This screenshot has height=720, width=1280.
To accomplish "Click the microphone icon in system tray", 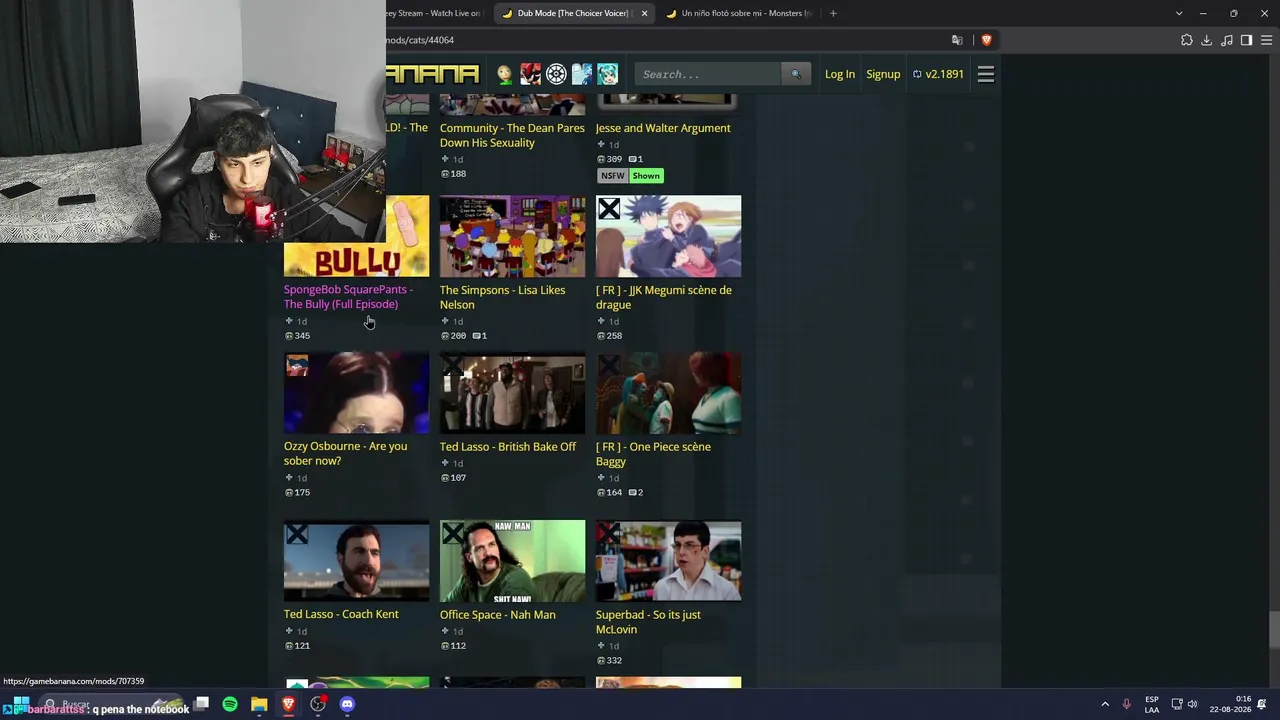I will pyautogui.click(x=1127, y=704).
